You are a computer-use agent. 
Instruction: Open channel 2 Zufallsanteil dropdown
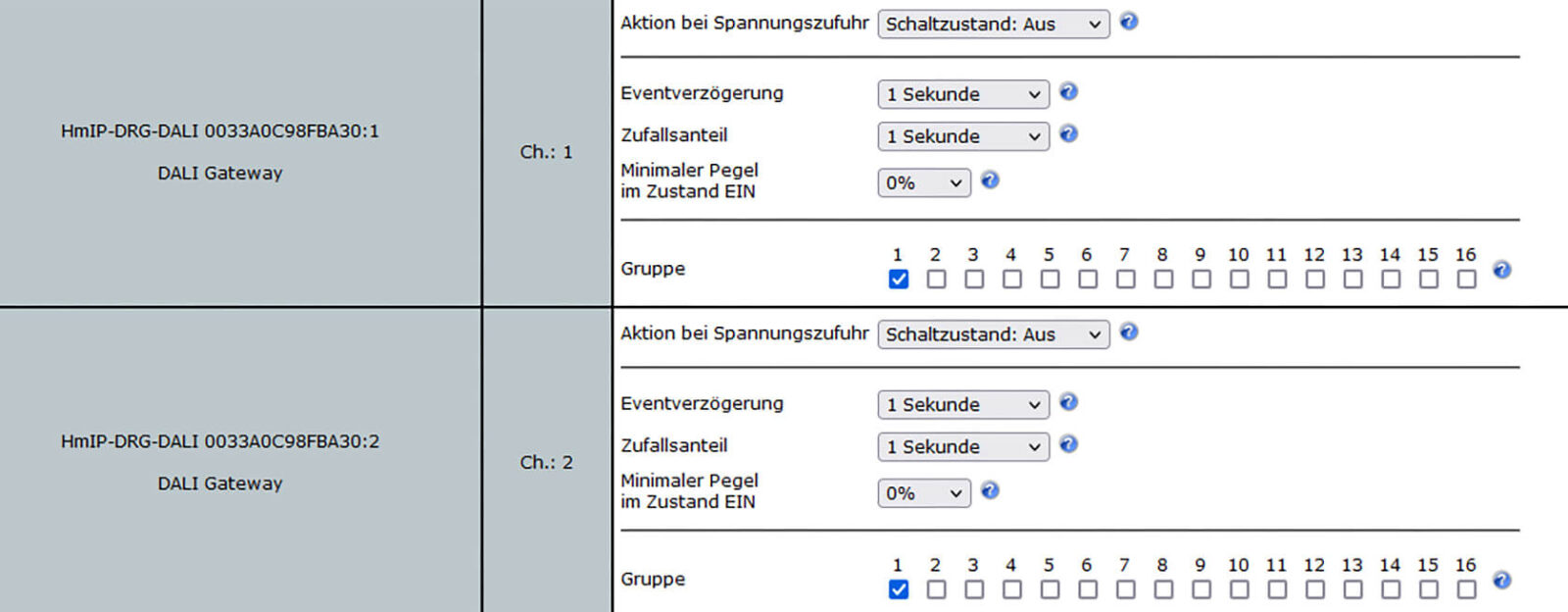click(x=962, y=447)
